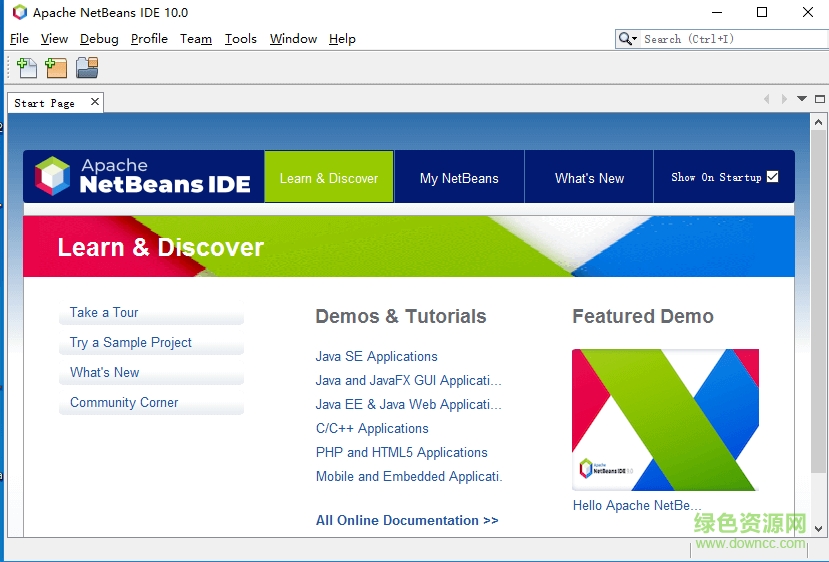Screen dimensions: 829x562
Task: Click the Featured Demo thumbnail image
Action: (665, 419)
